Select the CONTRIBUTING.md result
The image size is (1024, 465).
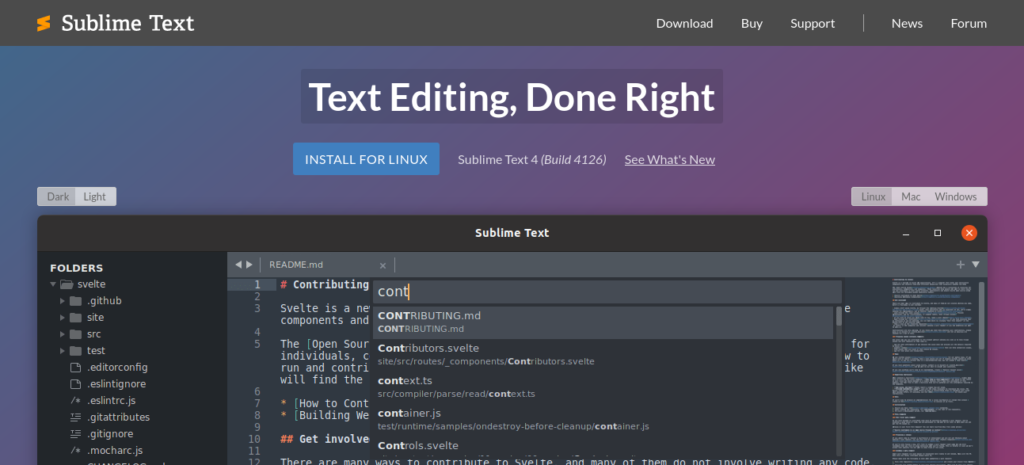603,322
